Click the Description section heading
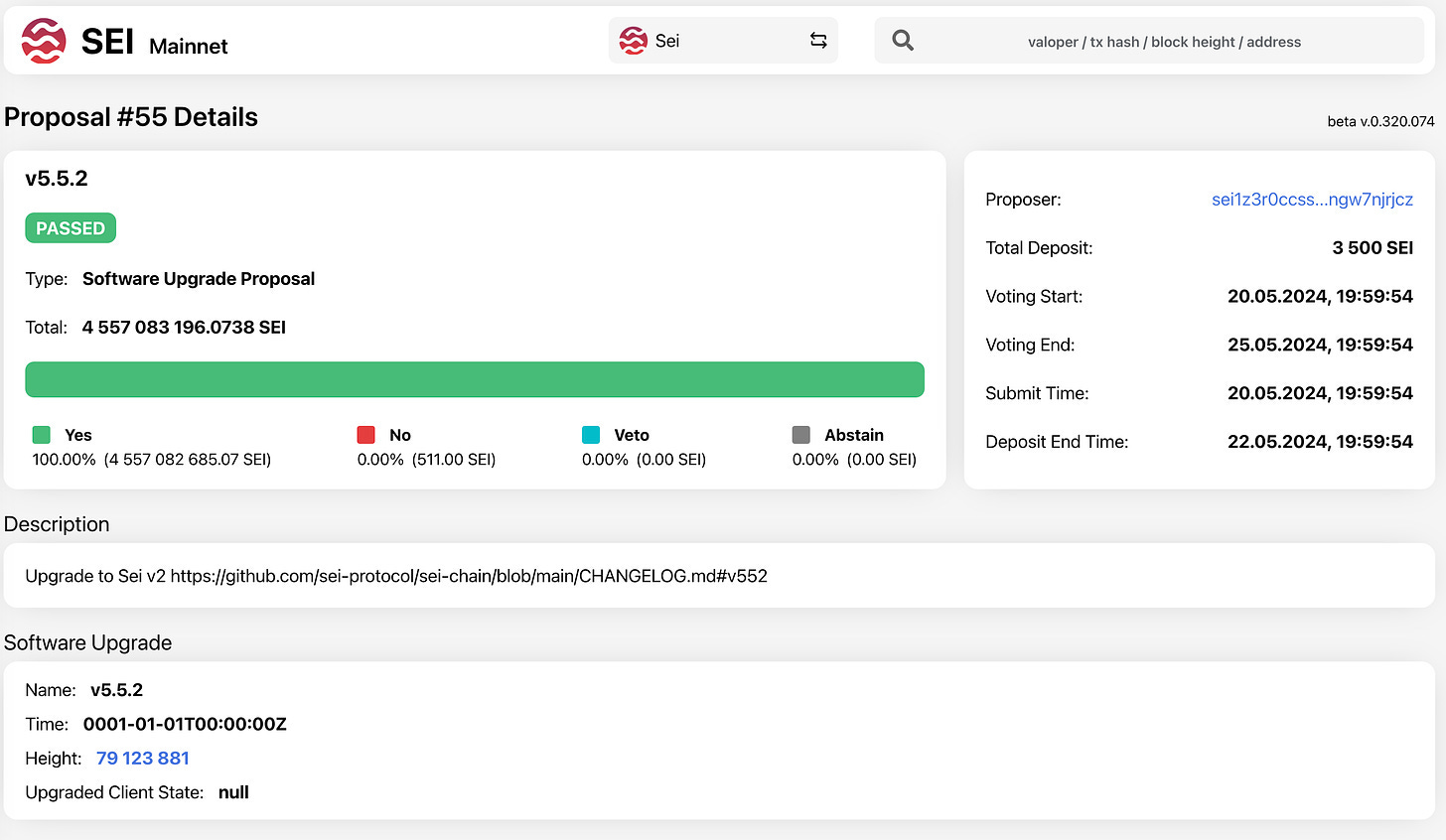The height and width of the screenshot is (840, 1446). click(x=57, y=524)
